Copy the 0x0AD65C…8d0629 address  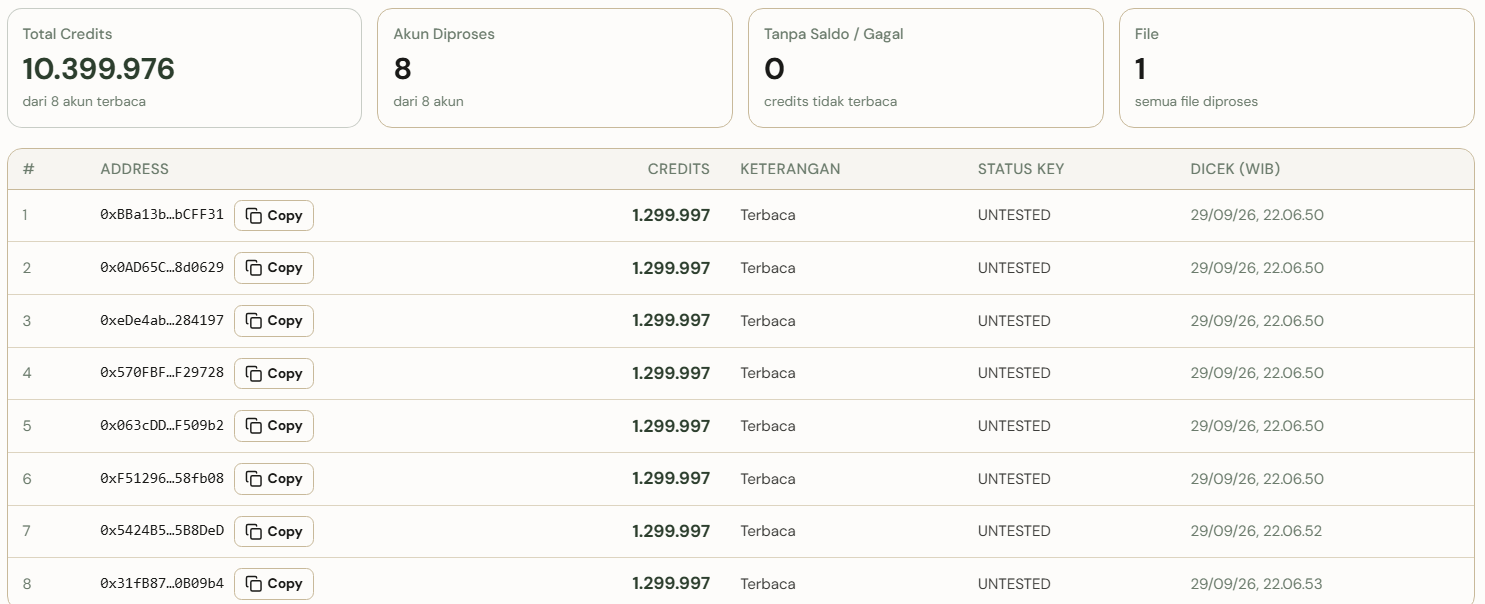coord(274,268)
